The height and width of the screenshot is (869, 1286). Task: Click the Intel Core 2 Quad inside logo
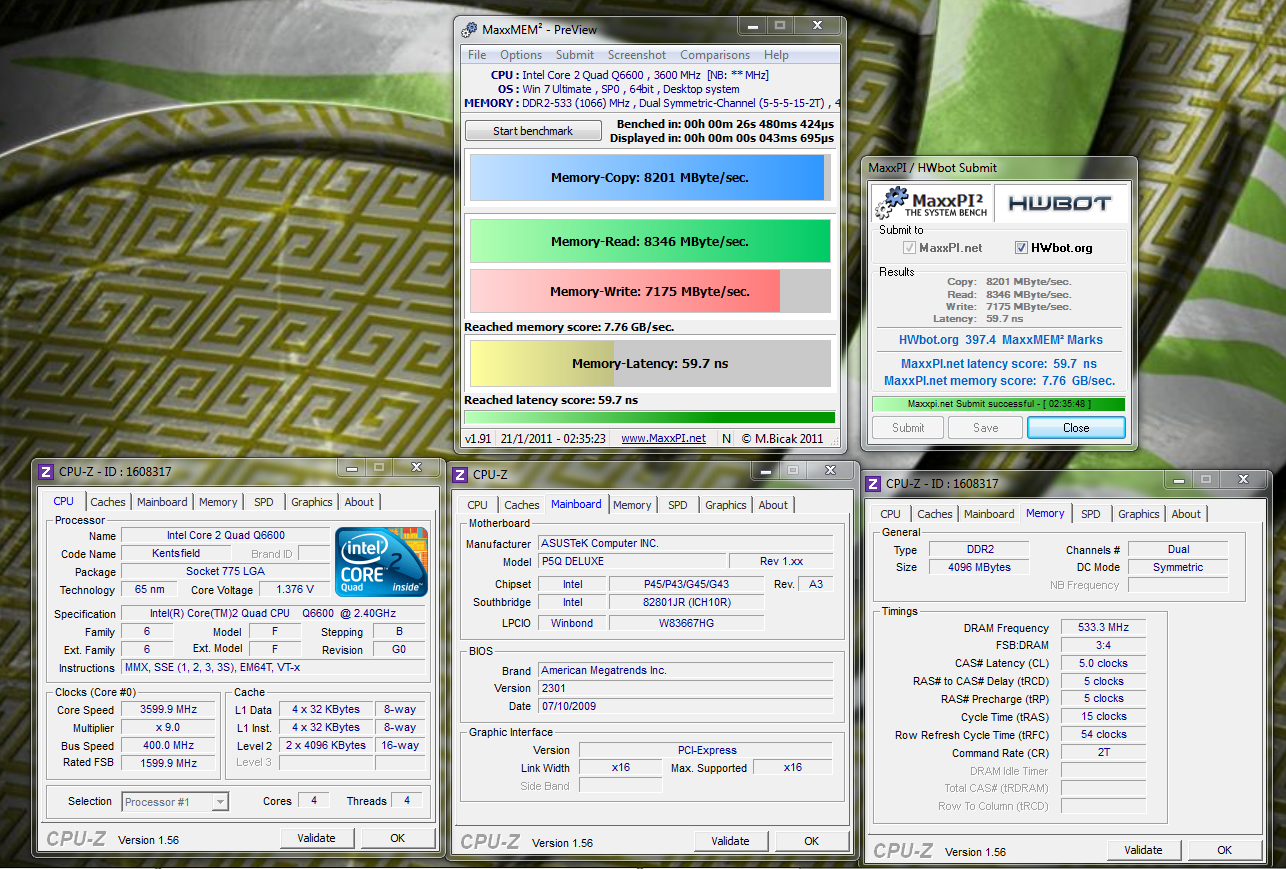click(382, 561)
